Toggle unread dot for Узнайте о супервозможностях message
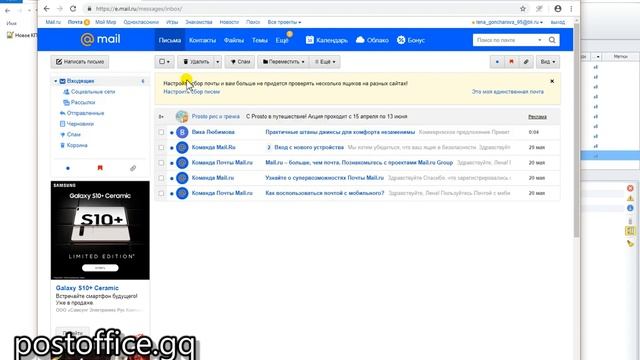This screenshot has height=360, width=640. click(x=171, y=178)
